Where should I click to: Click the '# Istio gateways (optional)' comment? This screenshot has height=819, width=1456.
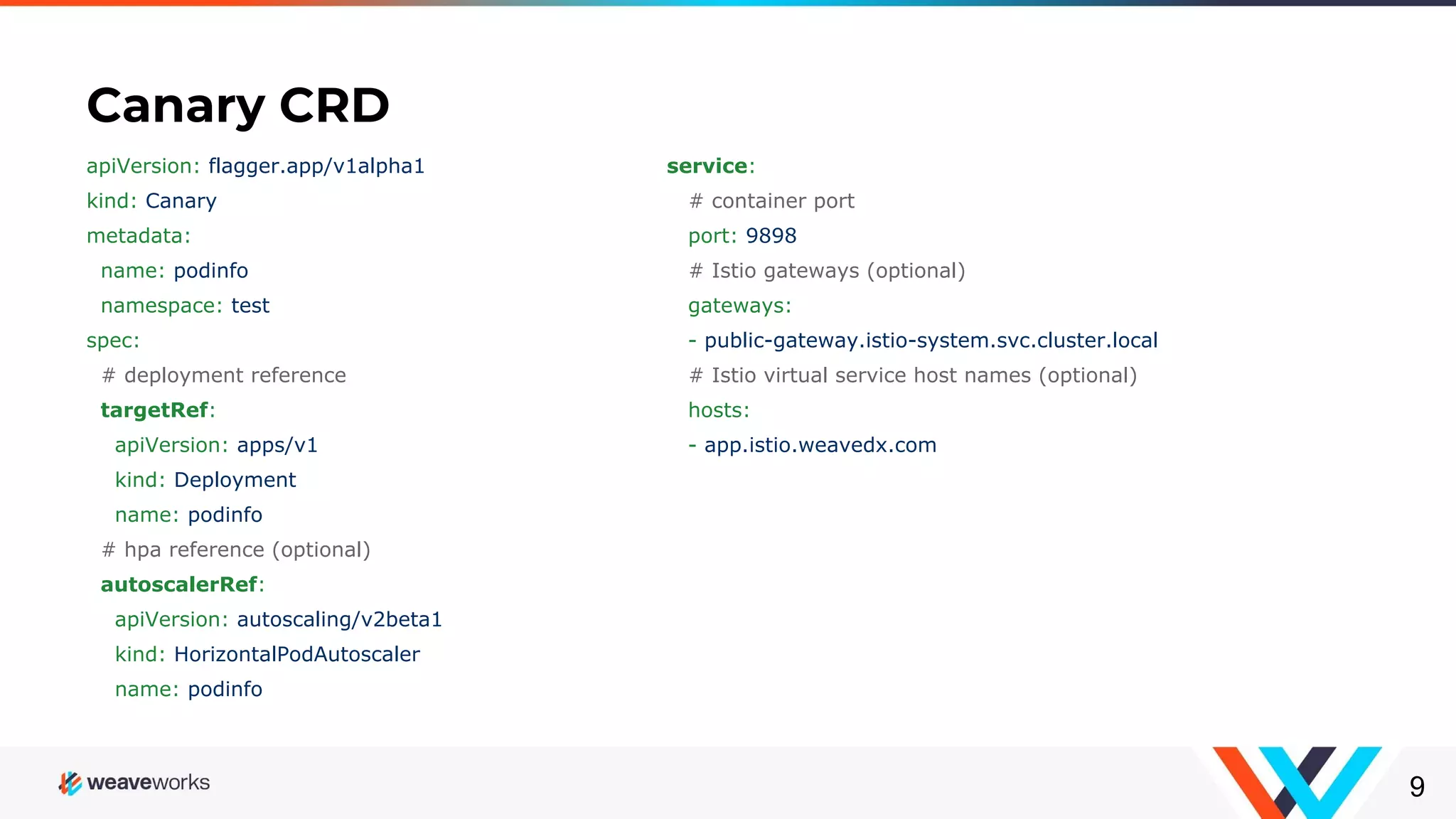click(828, 271)
